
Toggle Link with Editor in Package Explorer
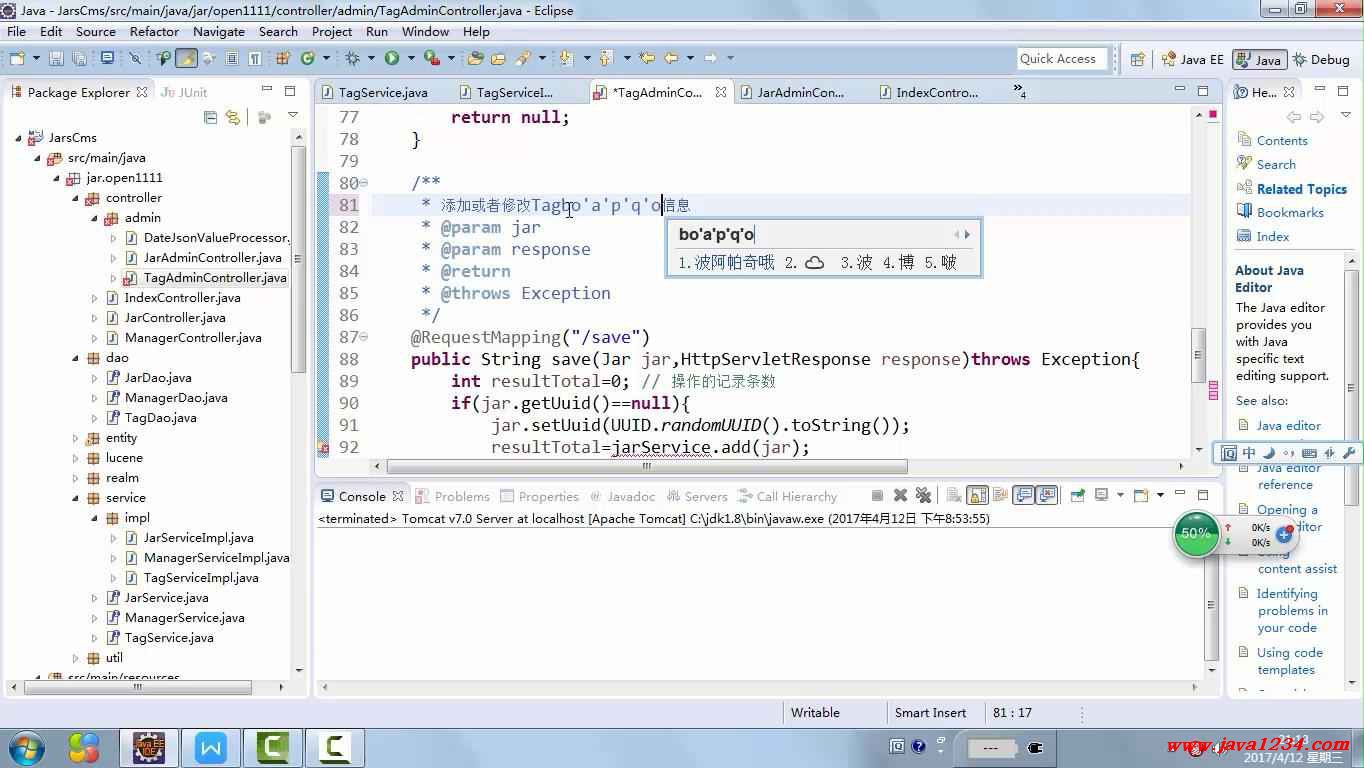click(232, 117)
